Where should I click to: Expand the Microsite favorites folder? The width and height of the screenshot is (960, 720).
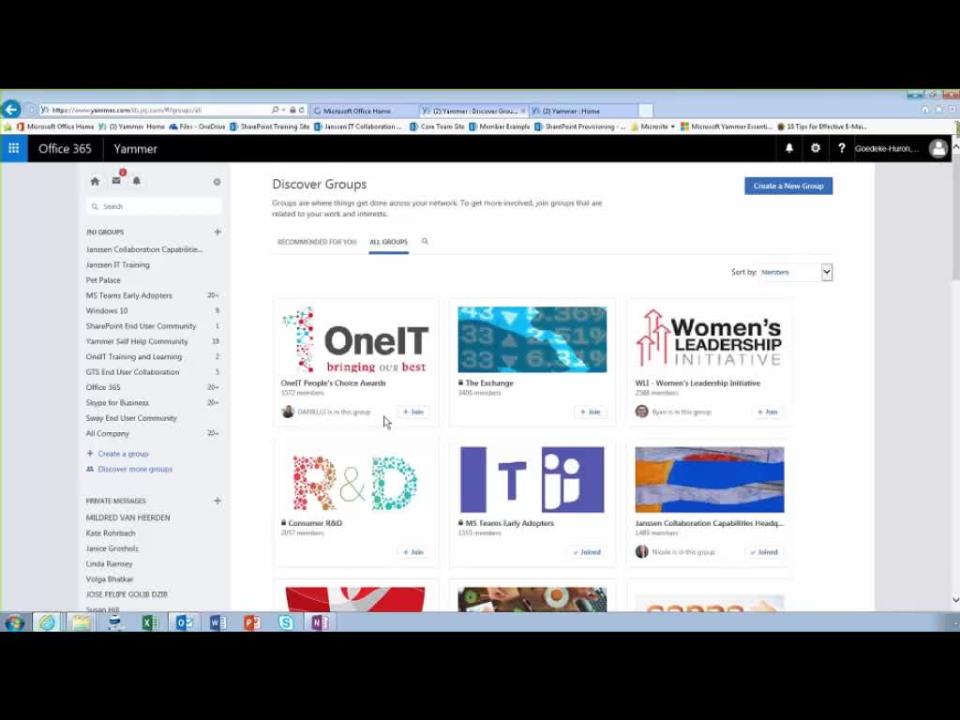pos(653,127)
